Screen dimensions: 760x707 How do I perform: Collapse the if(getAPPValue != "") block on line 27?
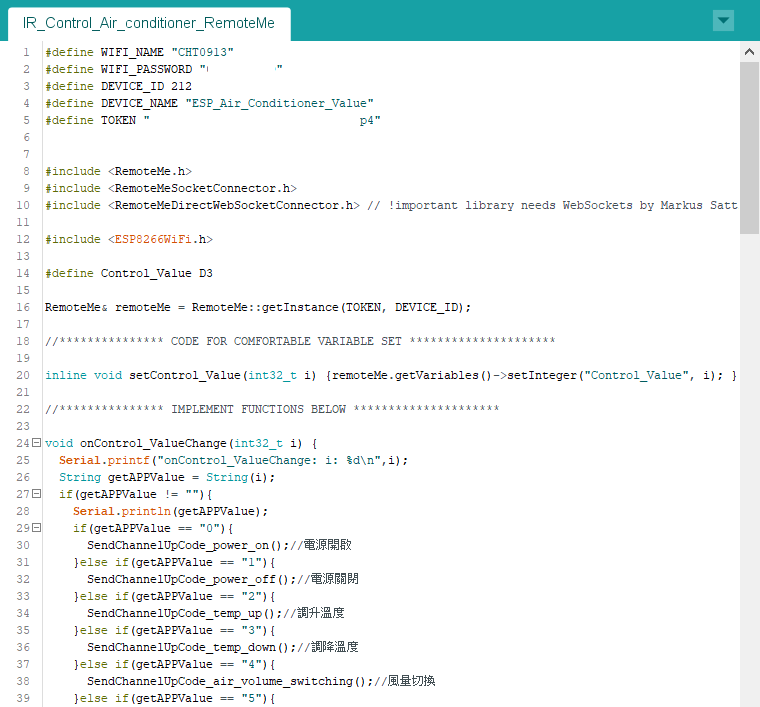[36, 494]
